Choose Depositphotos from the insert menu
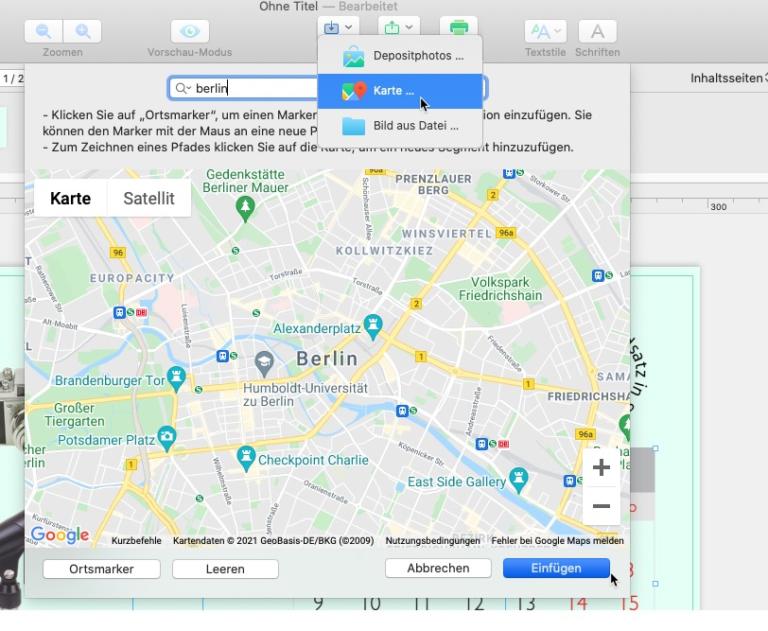This screenshot has width=768, height=631. coord(400,56)
